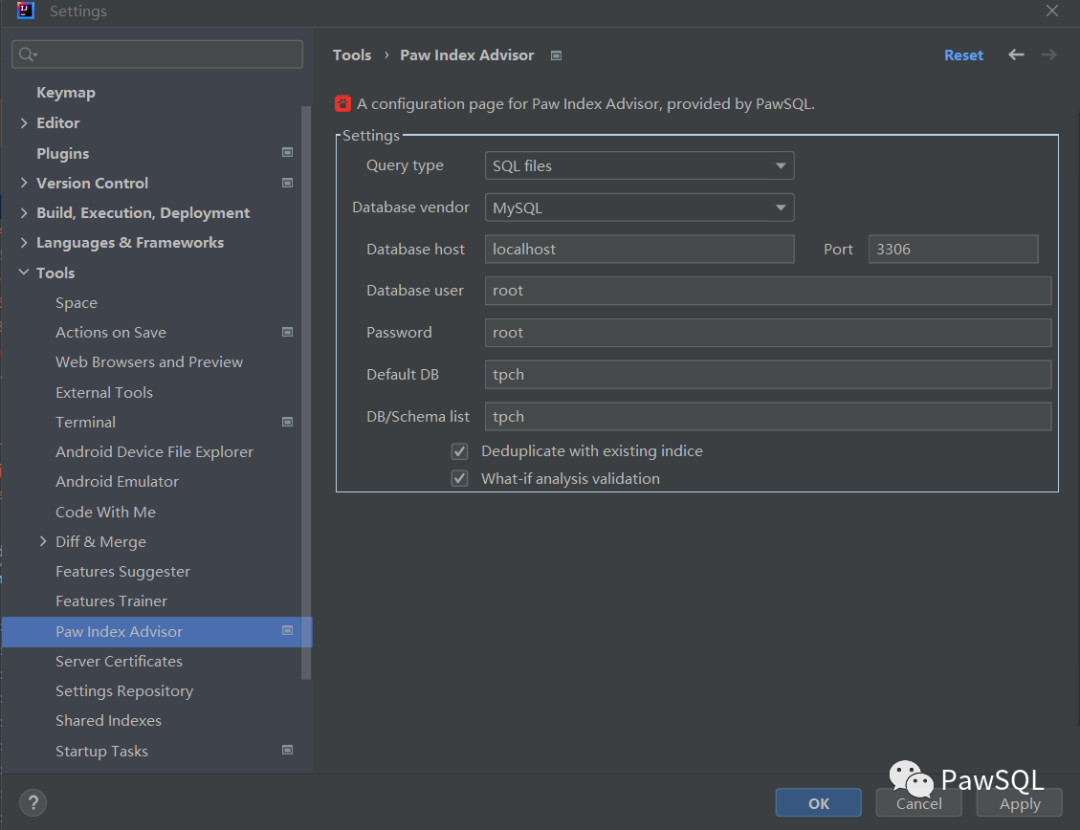Open Features Trainer settings
Image resolution: width=1080 pixels, height=830 pixels.
point(112,601)
